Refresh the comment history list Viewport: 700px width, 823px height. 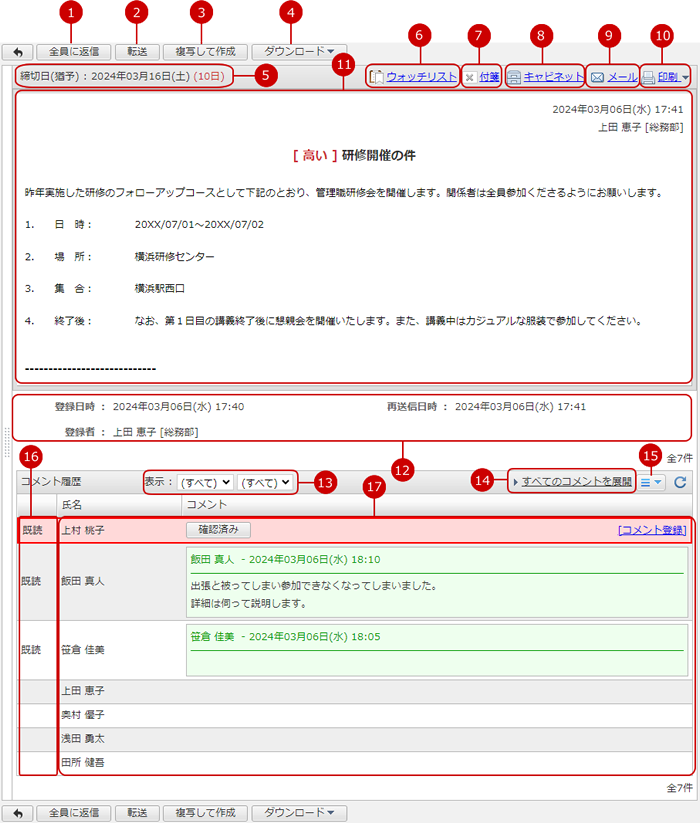(680, 482)
